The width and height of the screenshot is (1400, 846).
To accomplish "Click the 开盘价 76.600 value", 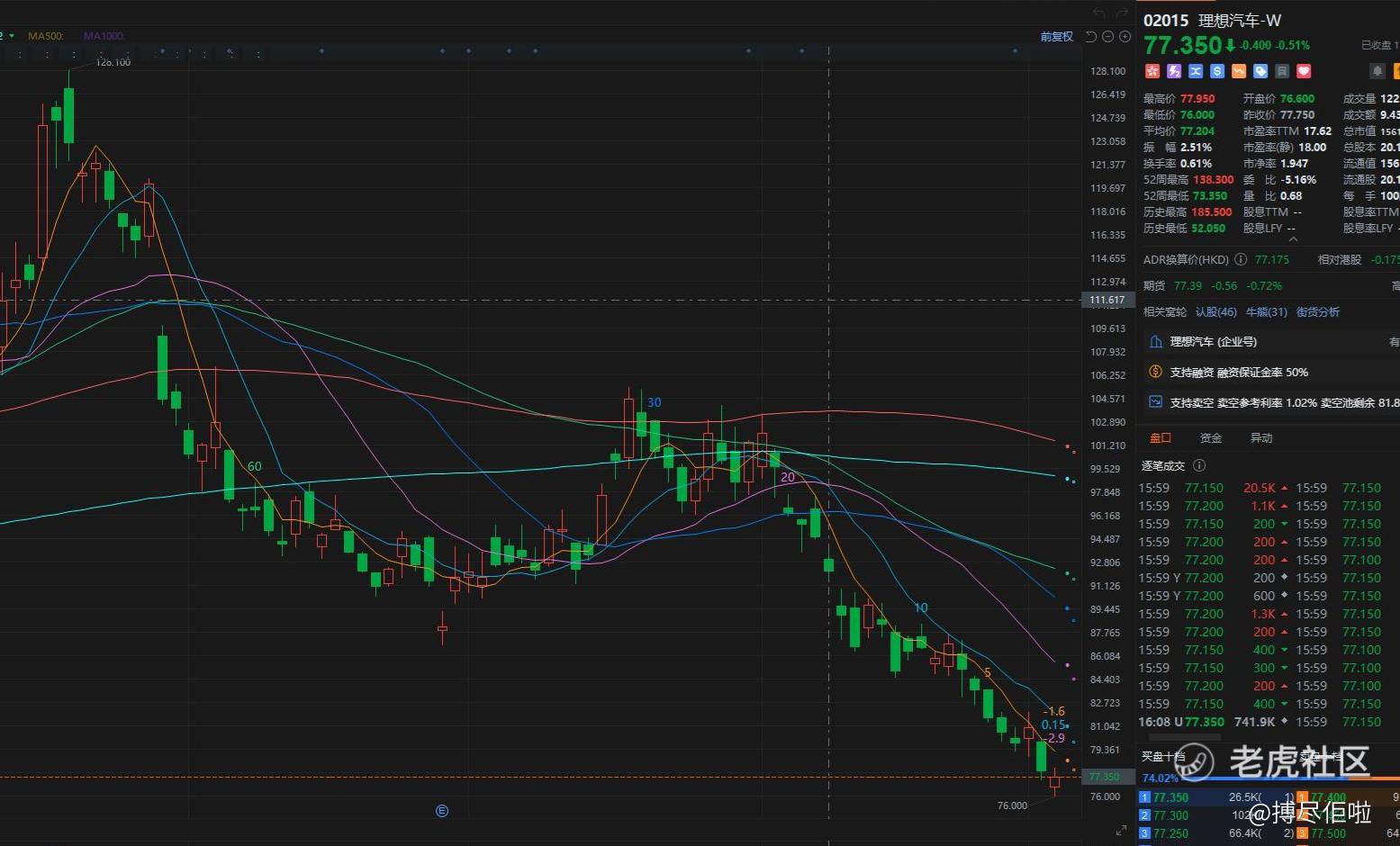I will pyautogui.click(x=1297, y=99).
